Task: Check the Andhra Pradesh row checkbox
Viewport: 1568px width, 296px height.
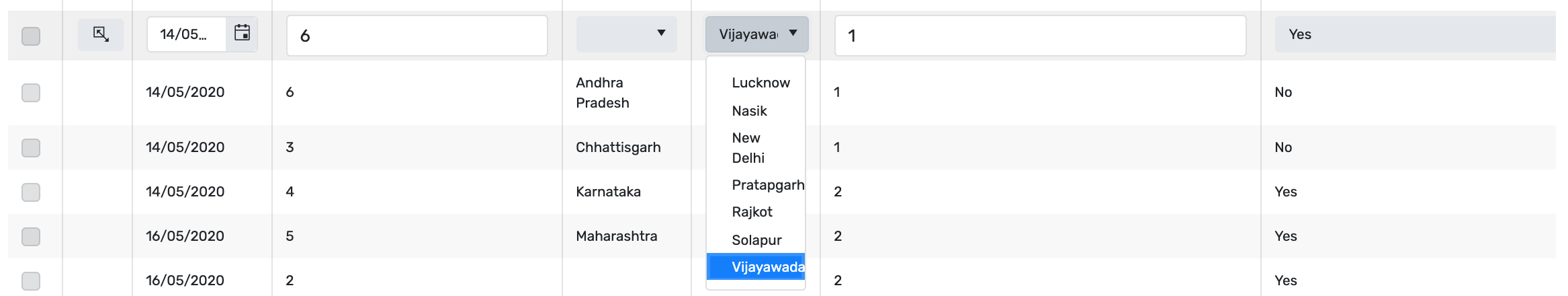Action: 31,92
